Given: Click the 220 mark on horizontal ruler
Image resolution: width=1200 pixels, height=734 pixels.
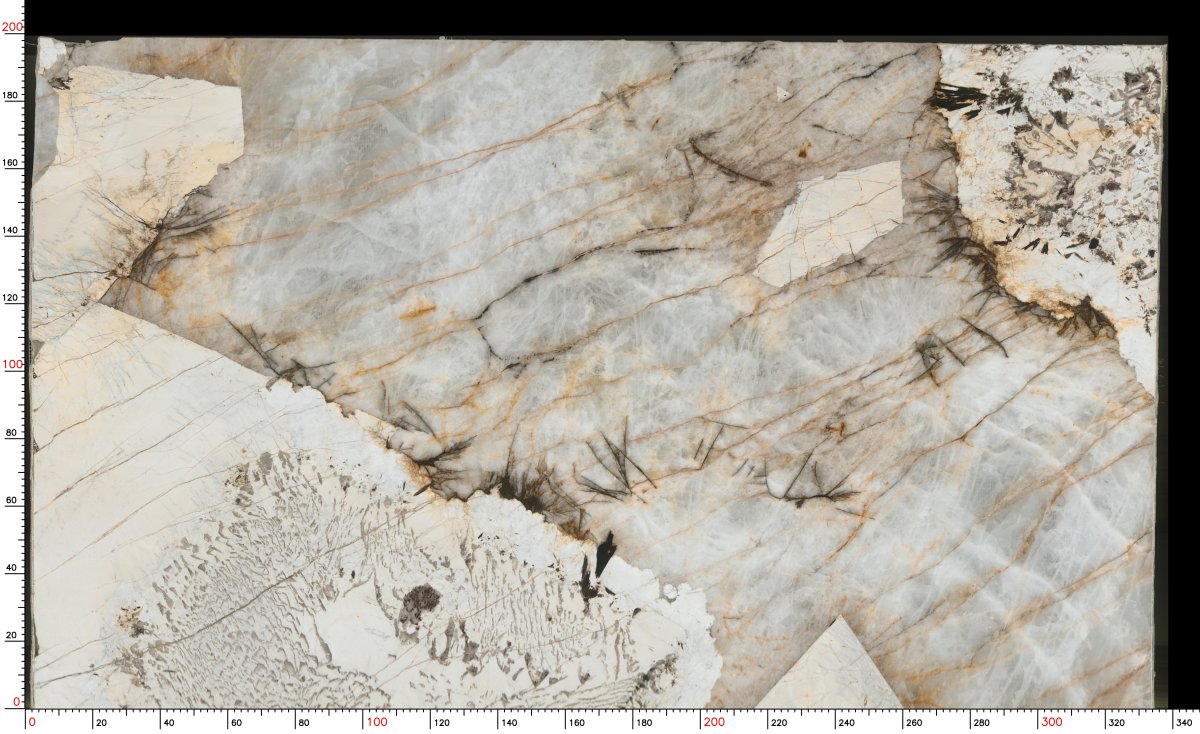Looking at the screenshot, I should [x=780, y=722].
